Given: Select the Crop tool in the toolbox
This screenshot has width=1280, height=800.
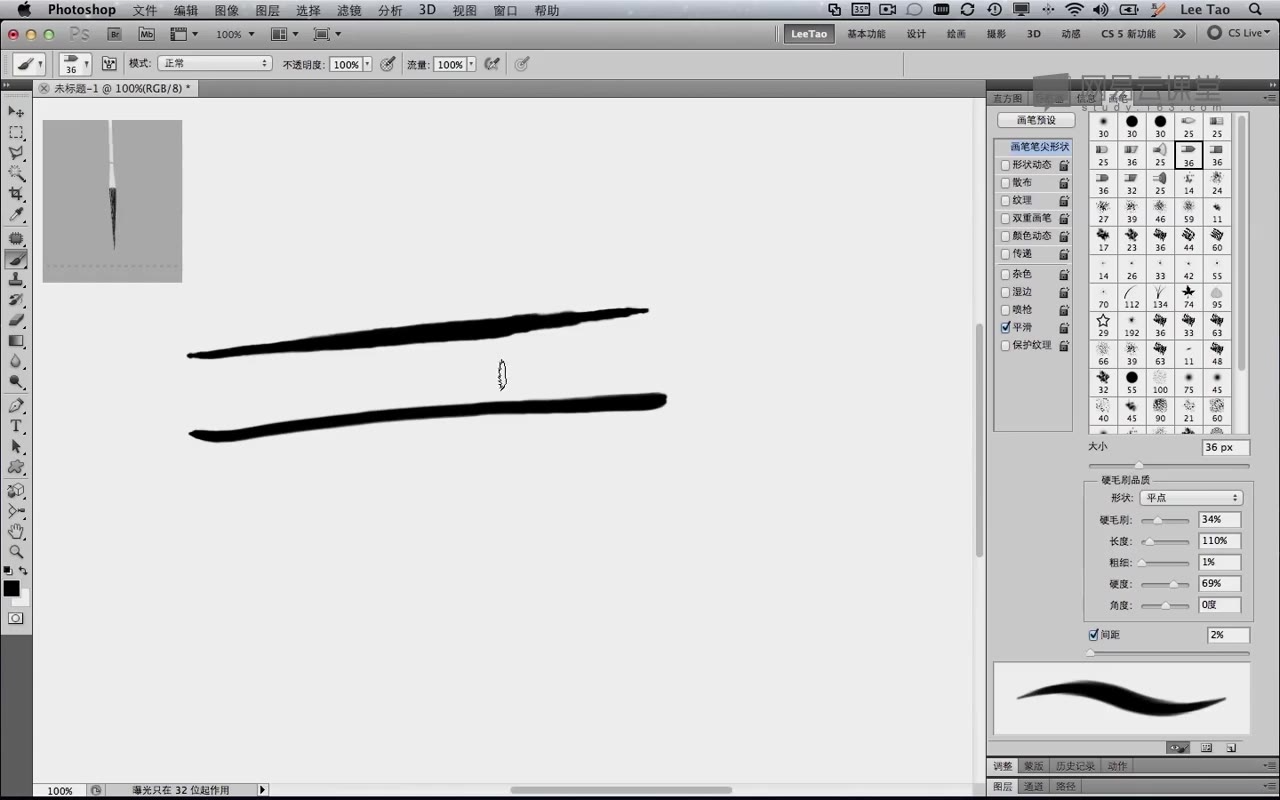Looking at the screenshot, I should [16, 194].
